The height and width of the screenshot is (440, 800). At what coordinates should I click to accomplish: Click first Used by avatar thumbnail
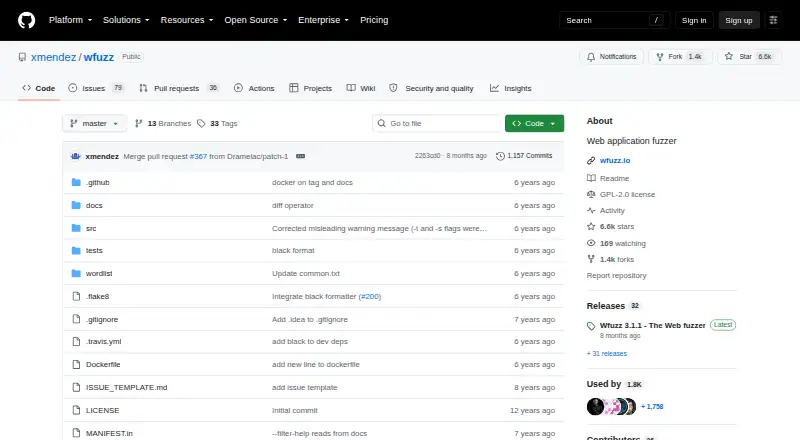point(595,406)
